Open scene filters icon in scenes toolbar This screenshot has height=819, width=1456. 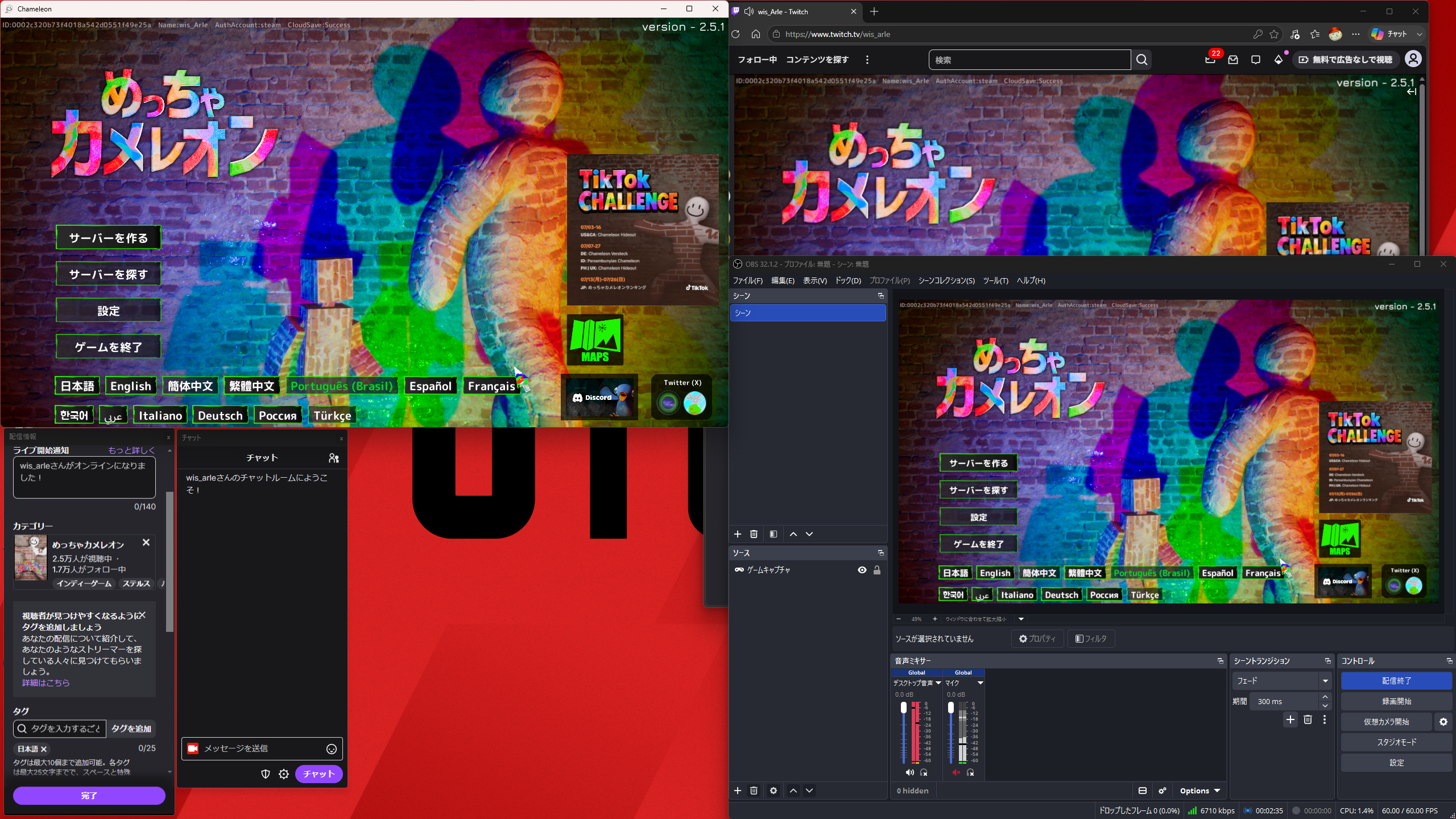coord(773,534)
